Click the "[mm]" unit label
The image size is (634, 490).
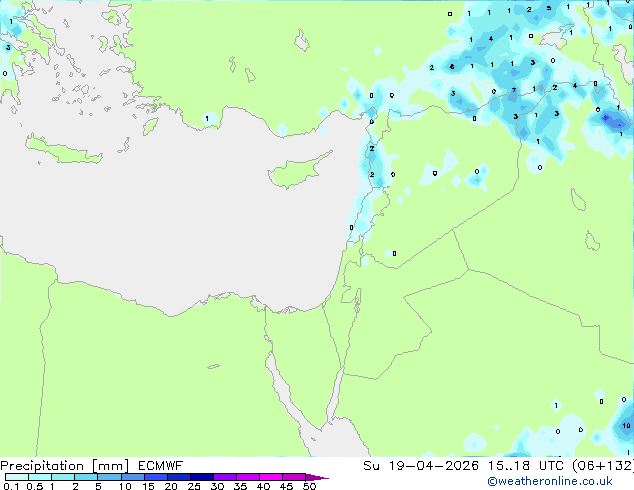tap(110, 466)
